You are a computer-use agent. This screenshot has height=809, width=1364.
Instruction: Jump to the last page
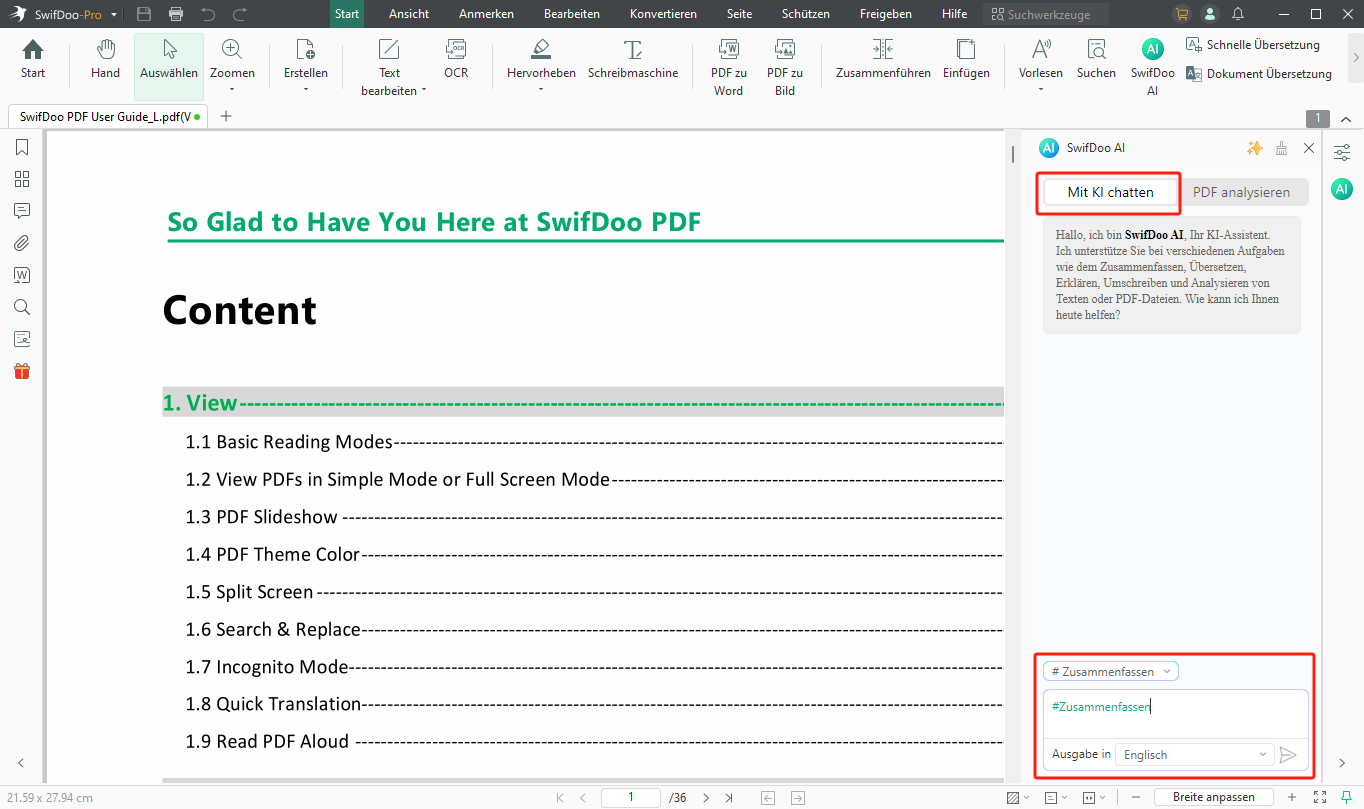point(729,797)
